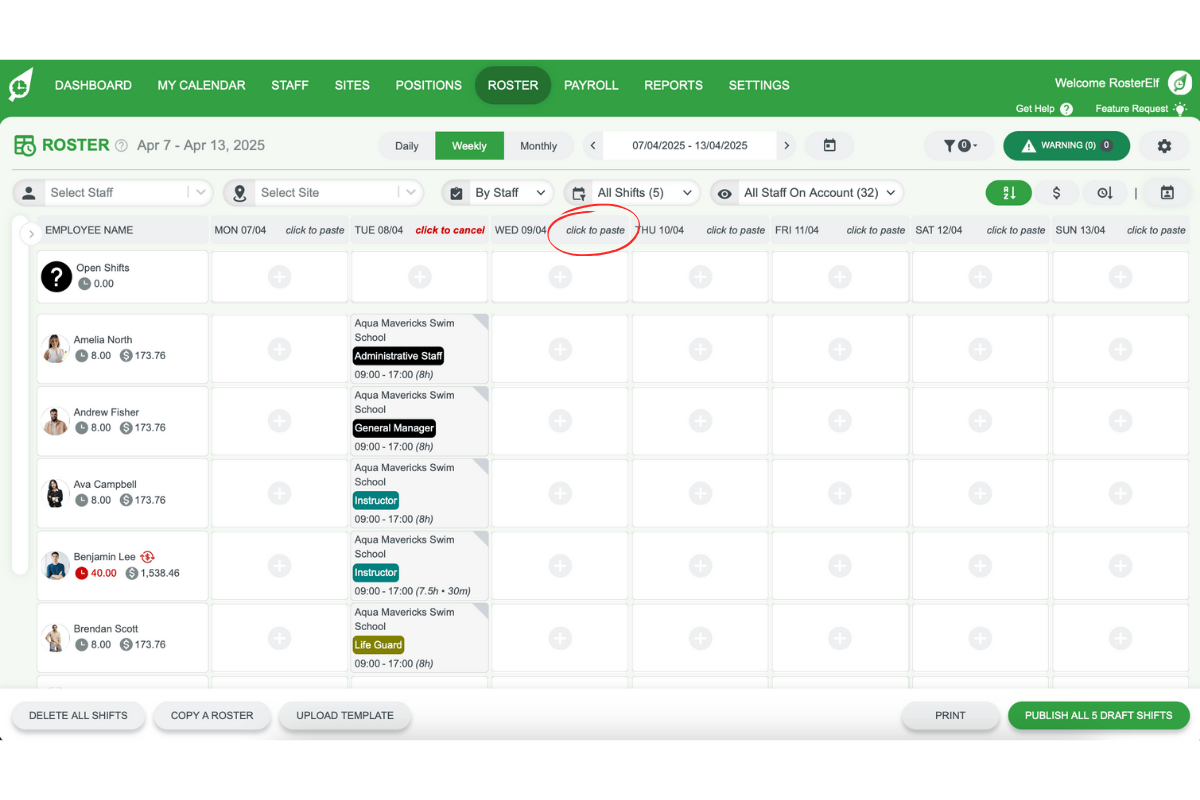1200x800 pixels.
Task: Switch to the Monthly view tab
Action: click(x=538, y=145)
